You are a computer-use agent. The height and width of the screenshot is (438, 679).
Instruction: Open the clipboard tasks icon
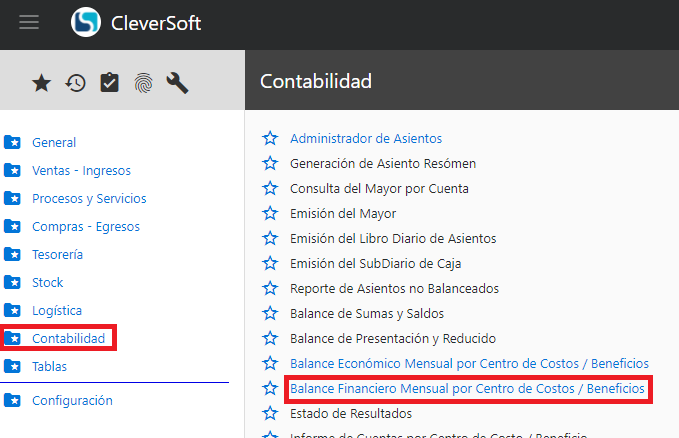coord(109,83)
